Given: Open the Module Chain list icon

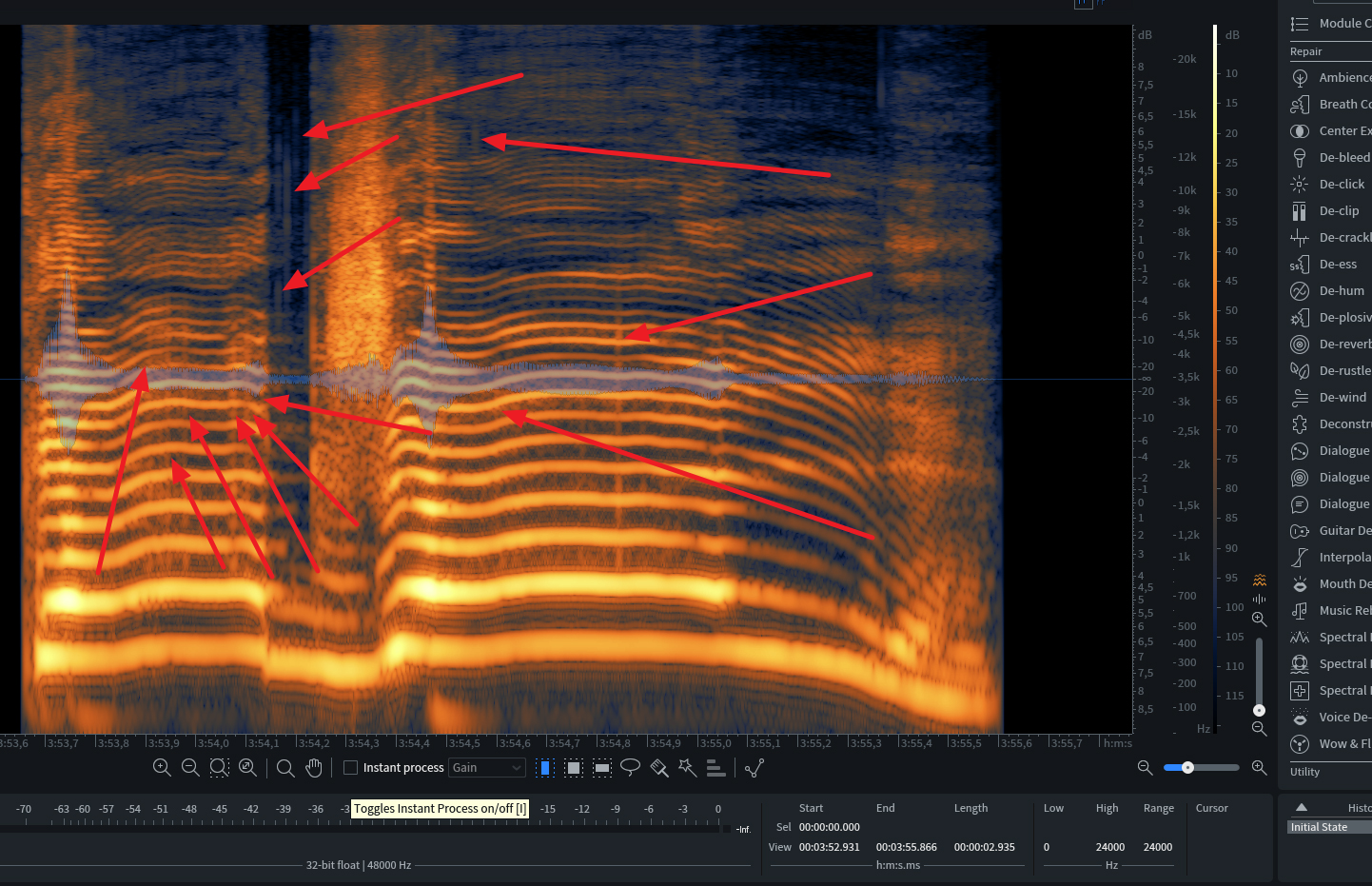Looking at the screenshot, I should 1300,24.
